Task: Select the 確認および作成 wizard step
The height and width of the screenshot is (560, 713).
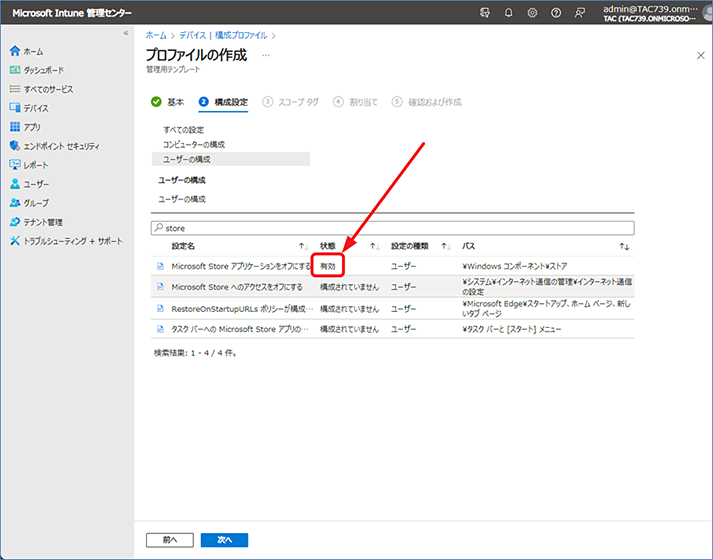Action: click(x=427, y=102)
